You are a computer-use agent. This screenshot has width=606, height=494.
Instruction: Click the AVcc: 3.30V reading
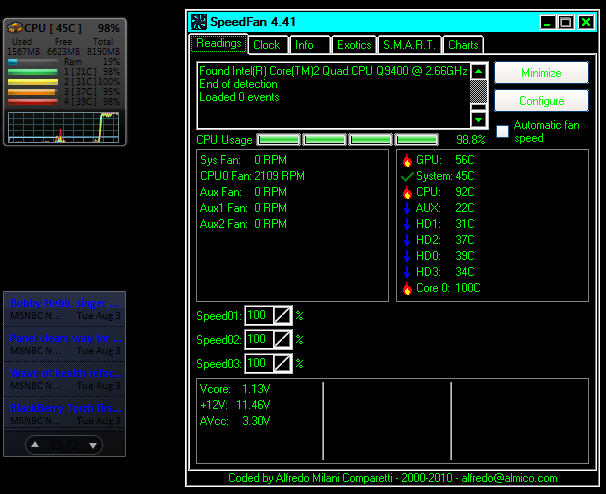pos(235,421)
